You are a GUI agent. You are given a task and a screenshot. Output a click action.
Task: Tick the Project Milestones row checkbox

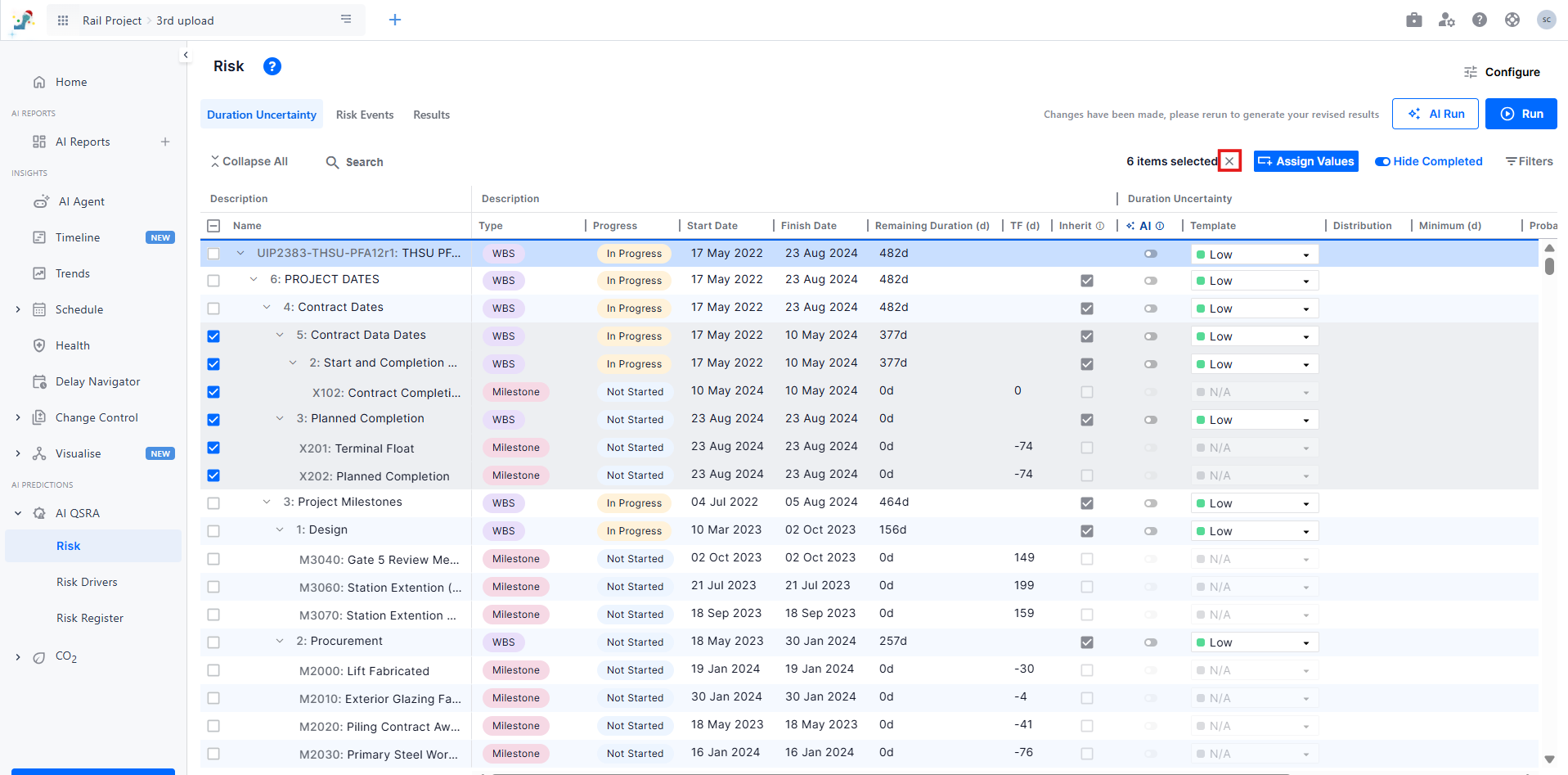tap(213, 503)
